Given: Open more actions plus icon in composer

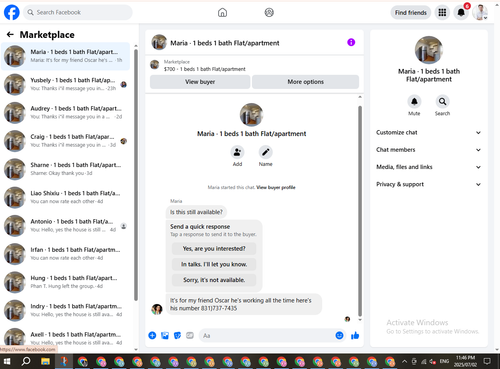Looking at the screenshot, I should pos(152,335).
